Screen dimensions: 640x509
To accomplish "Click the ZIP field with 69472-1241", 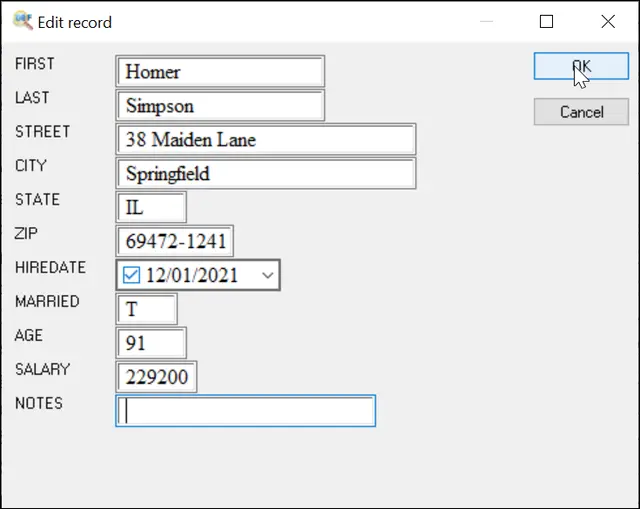I will click(175, 241).
